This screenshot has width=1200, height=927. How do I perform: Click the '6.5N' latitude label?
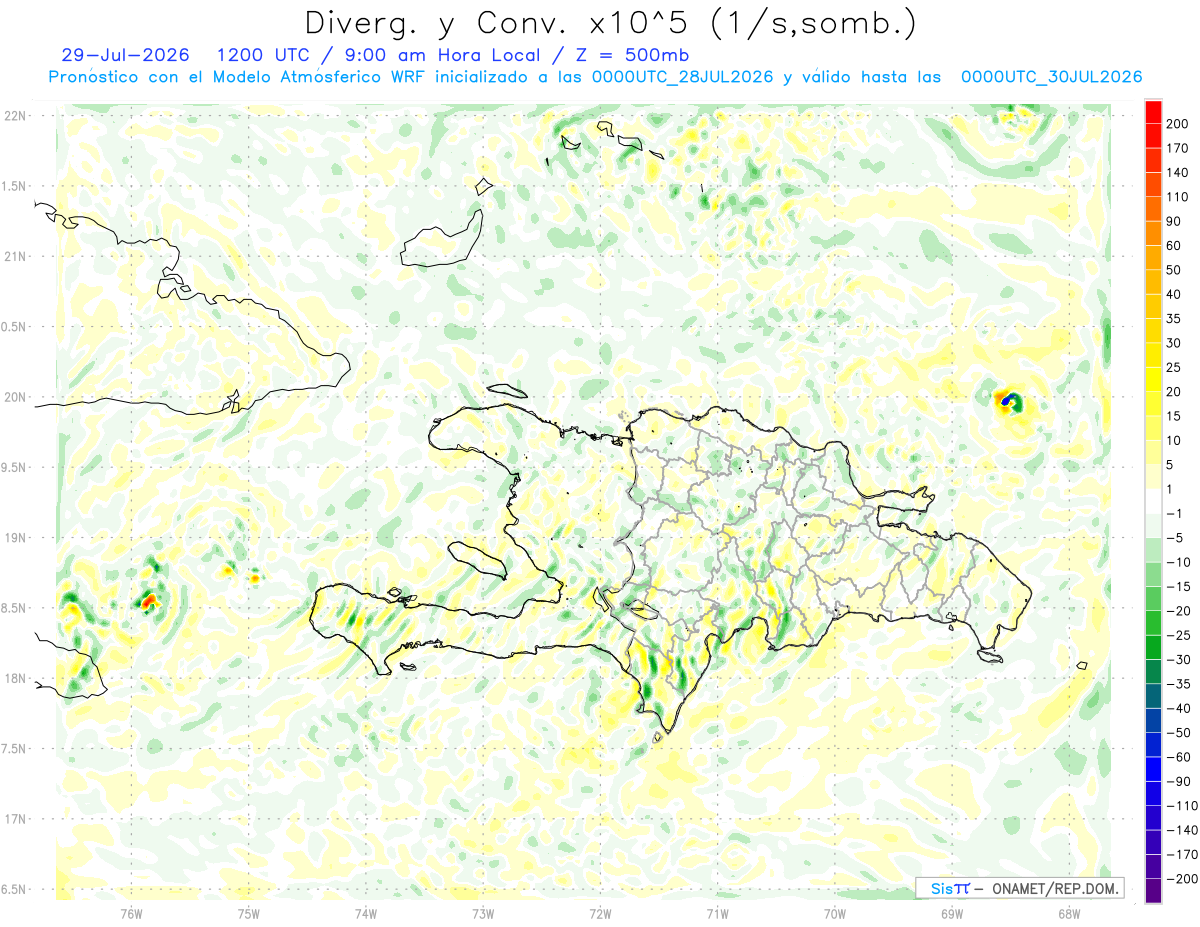pos(14,889)
